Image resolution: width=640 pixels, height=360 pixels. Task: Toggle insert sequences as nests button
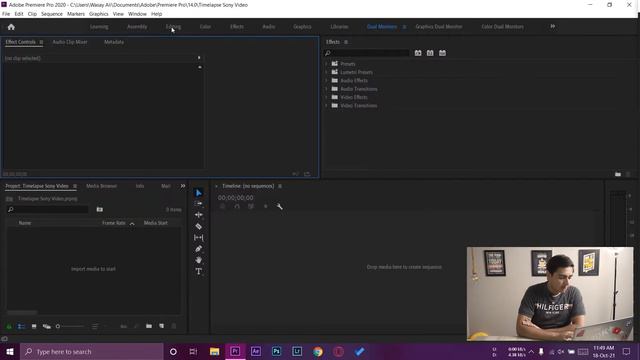pyautogui.click(x=222, y=207)
